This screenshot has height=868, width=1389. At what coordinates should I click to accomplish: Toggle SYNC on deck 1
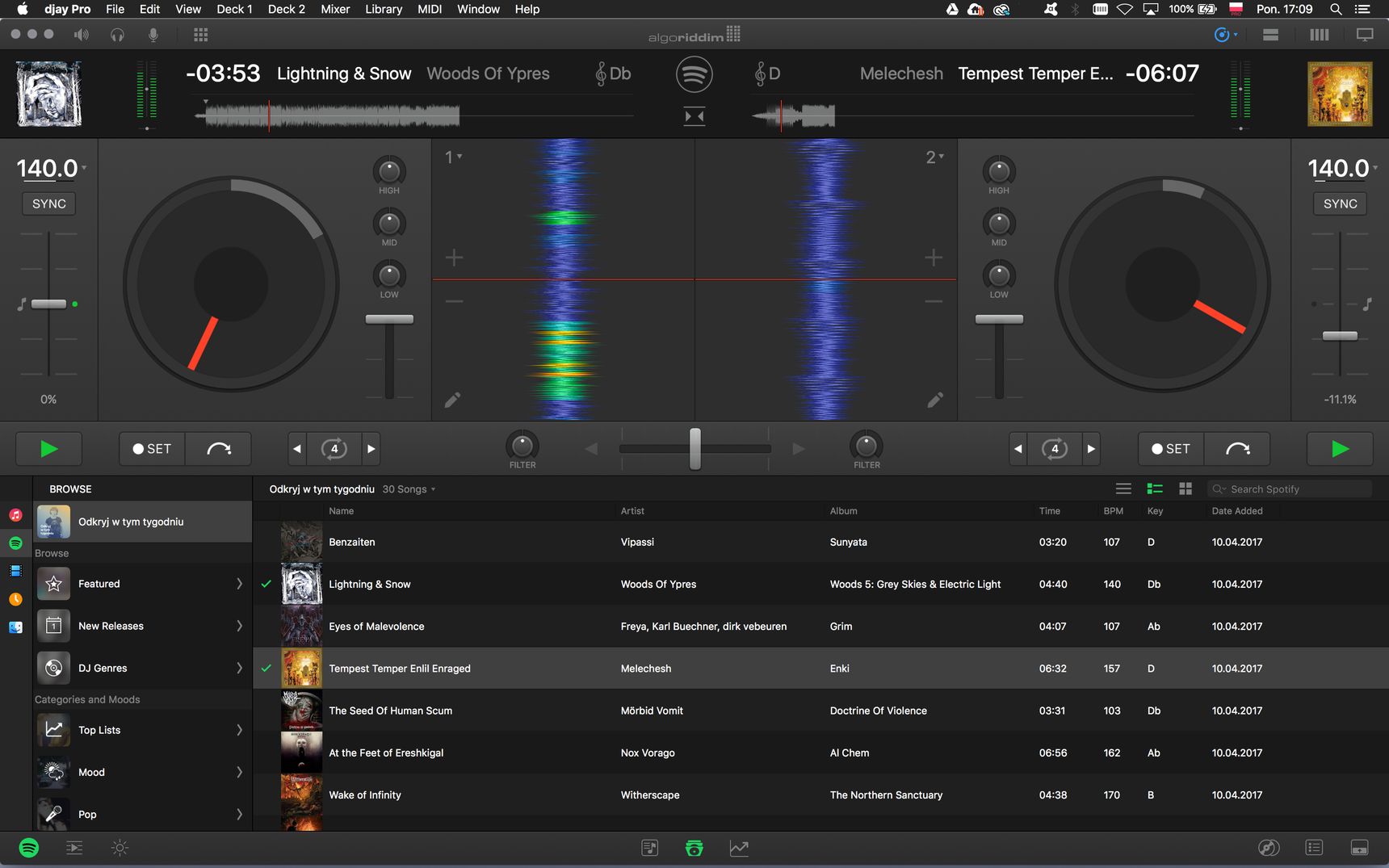(49, 203)
